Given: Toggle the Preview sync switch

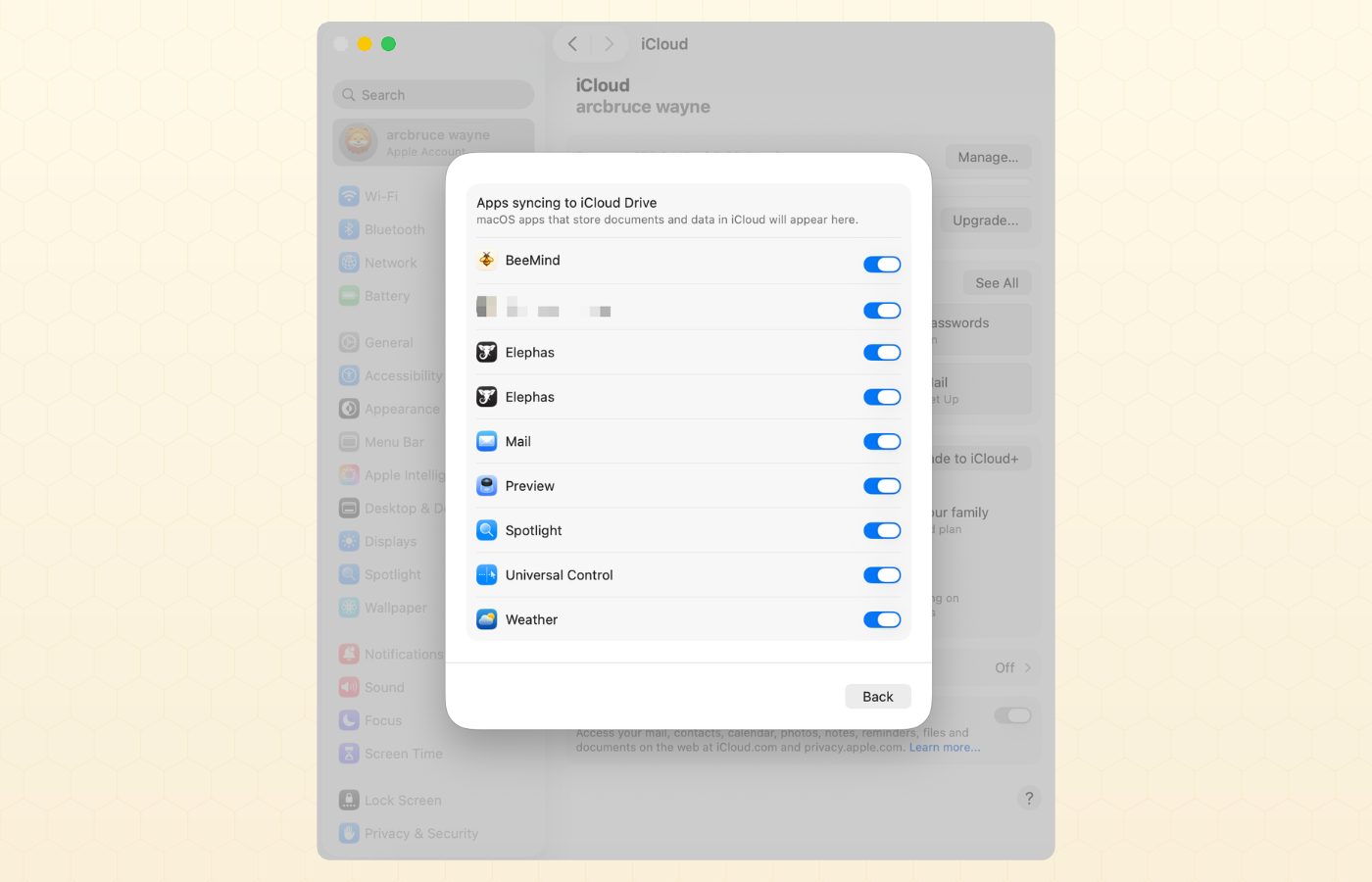Looking at the screenshot, I should point(882,486).
